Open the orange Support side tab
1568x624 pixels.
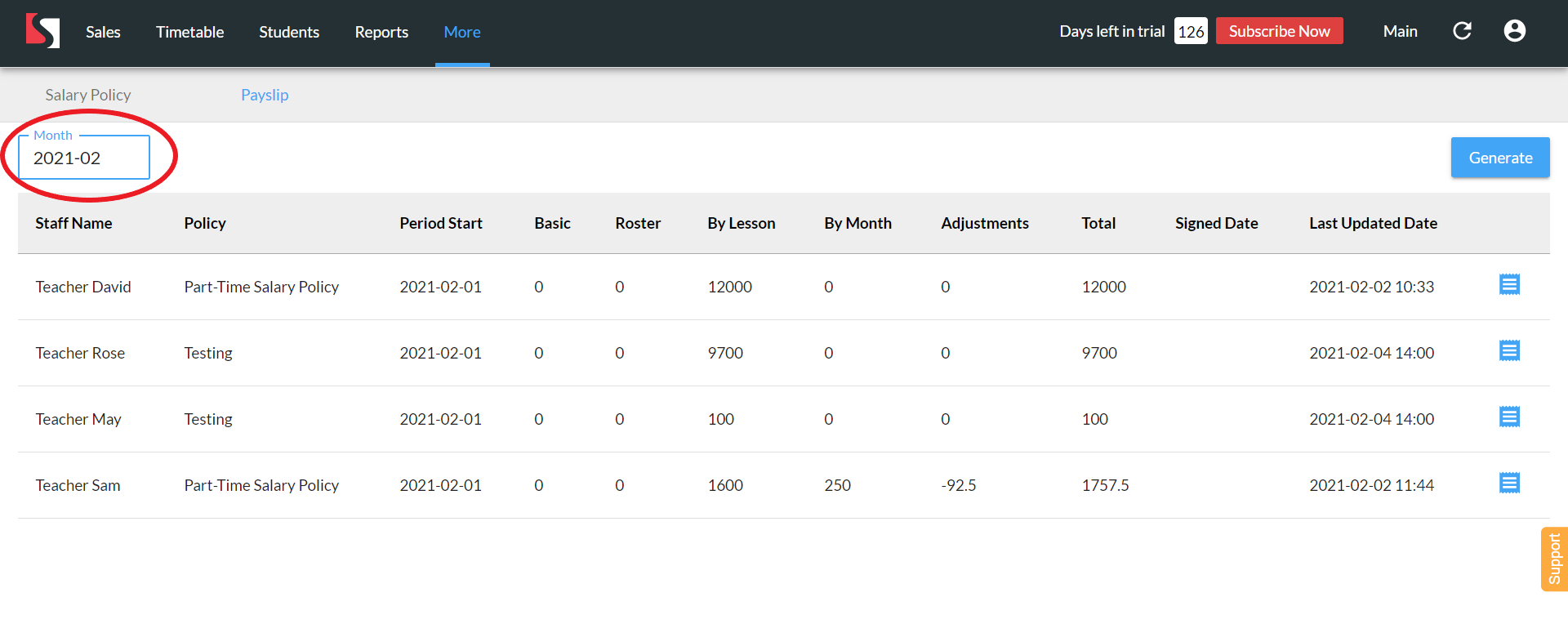click(1554, 559)
